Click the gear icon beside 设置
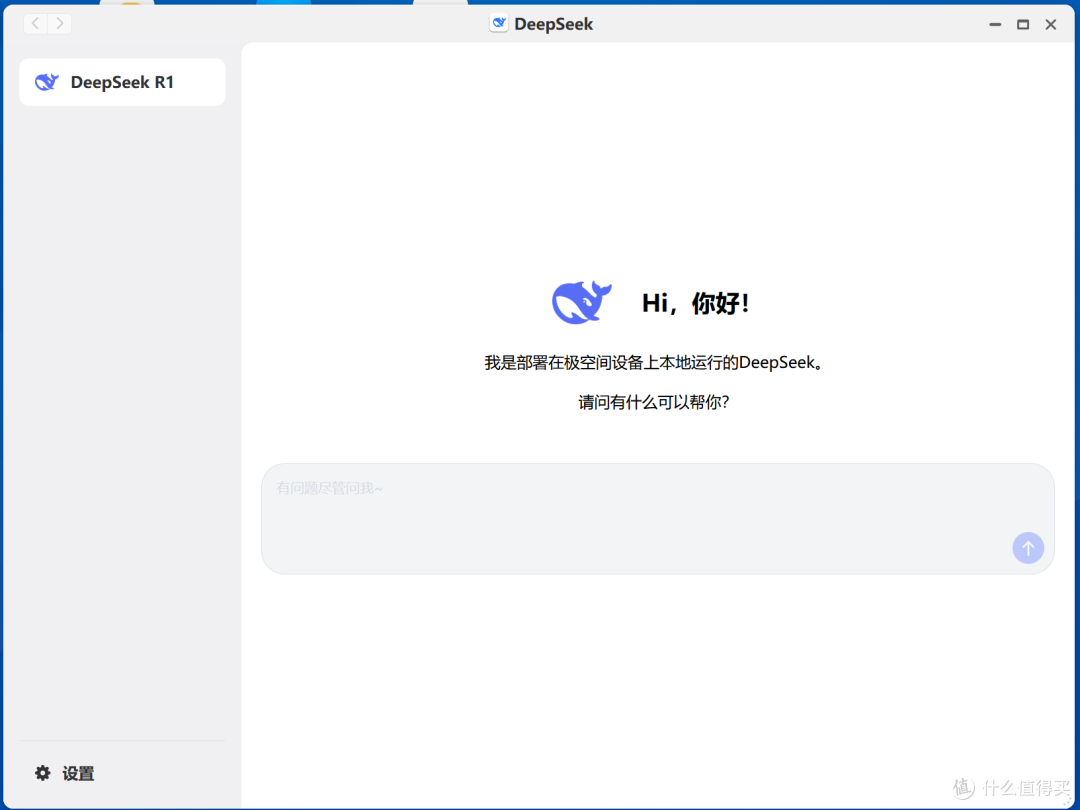Image resolution: width=1080 pixels, height=810 pixels. (43, 773)
